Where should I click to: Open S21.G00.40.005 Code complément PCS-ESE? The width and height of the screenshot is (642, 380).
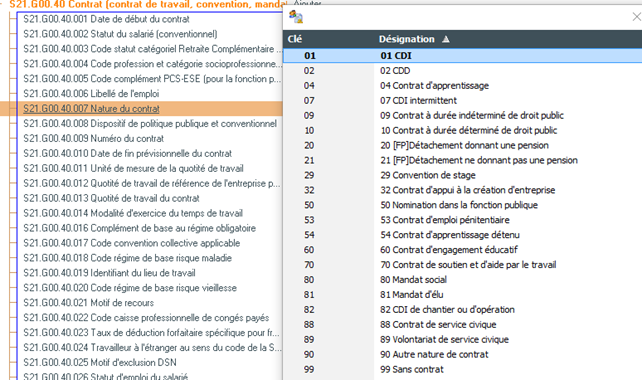click(x=152, y=79)
